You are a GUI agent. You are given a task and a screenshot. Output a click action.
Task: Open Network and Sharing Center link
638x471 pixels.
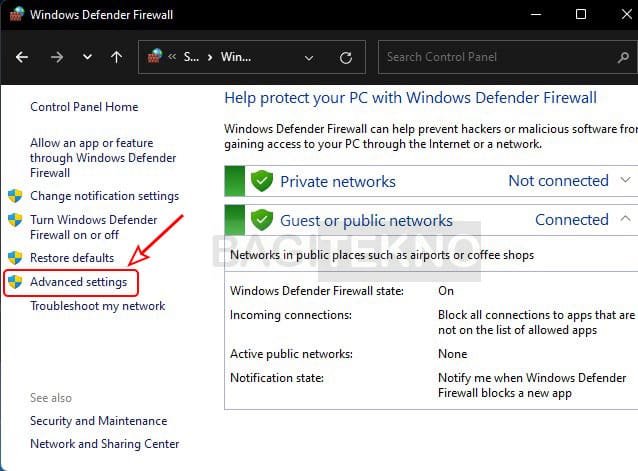105,444
